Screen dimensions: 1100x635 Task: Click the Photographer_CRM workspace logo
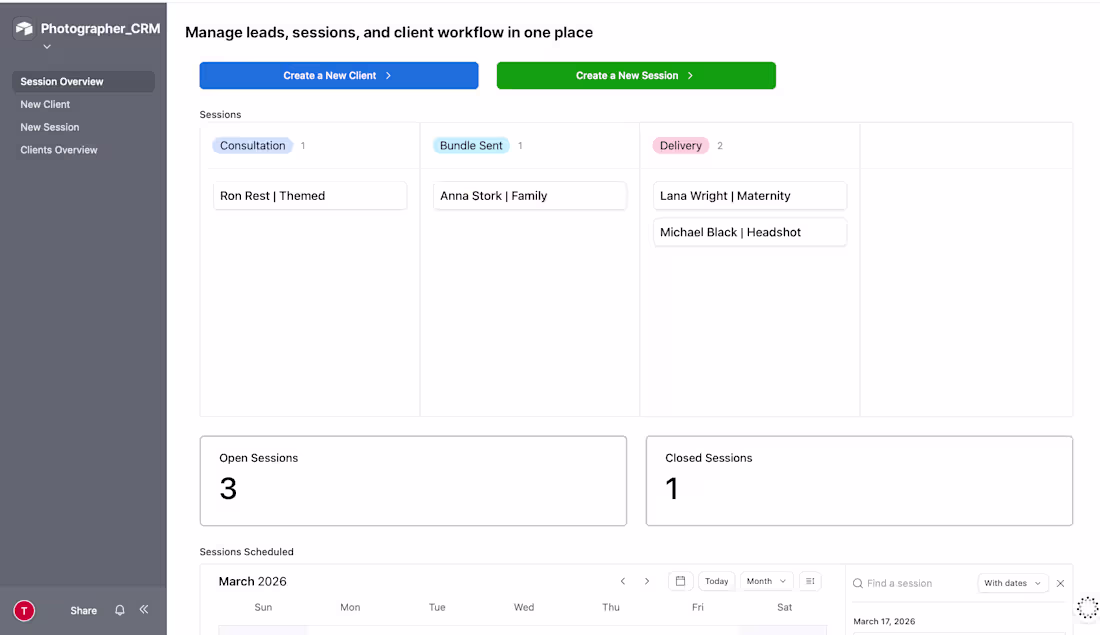click(24, 29)
